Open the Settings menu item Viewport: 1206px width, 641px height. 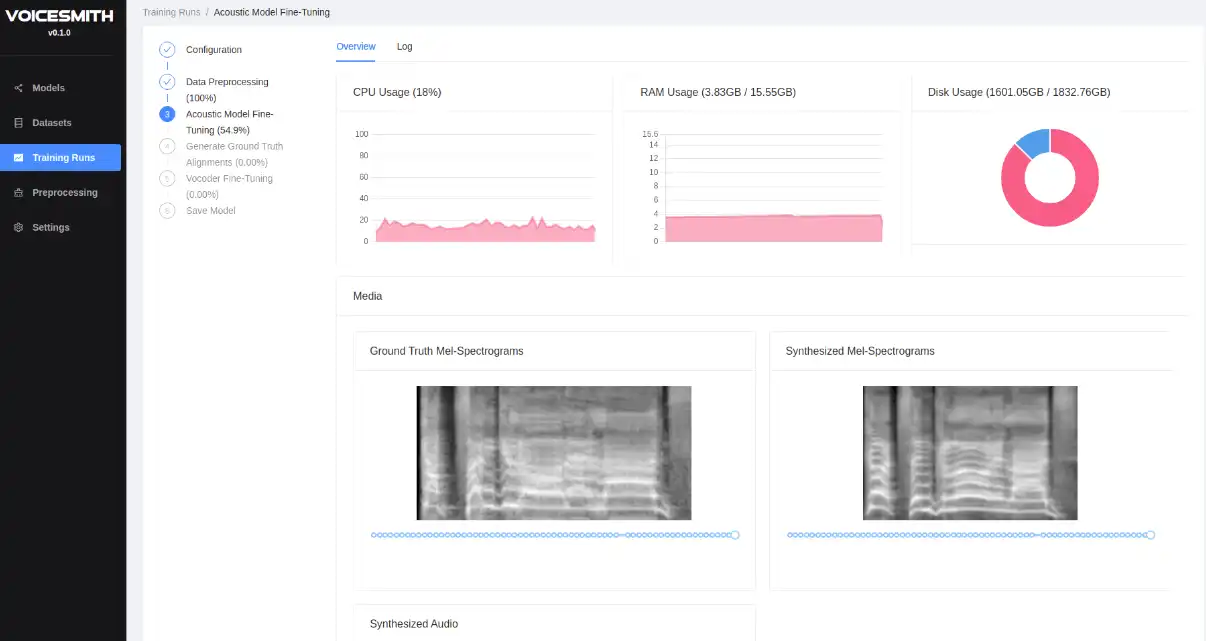(x=60, y=228)
